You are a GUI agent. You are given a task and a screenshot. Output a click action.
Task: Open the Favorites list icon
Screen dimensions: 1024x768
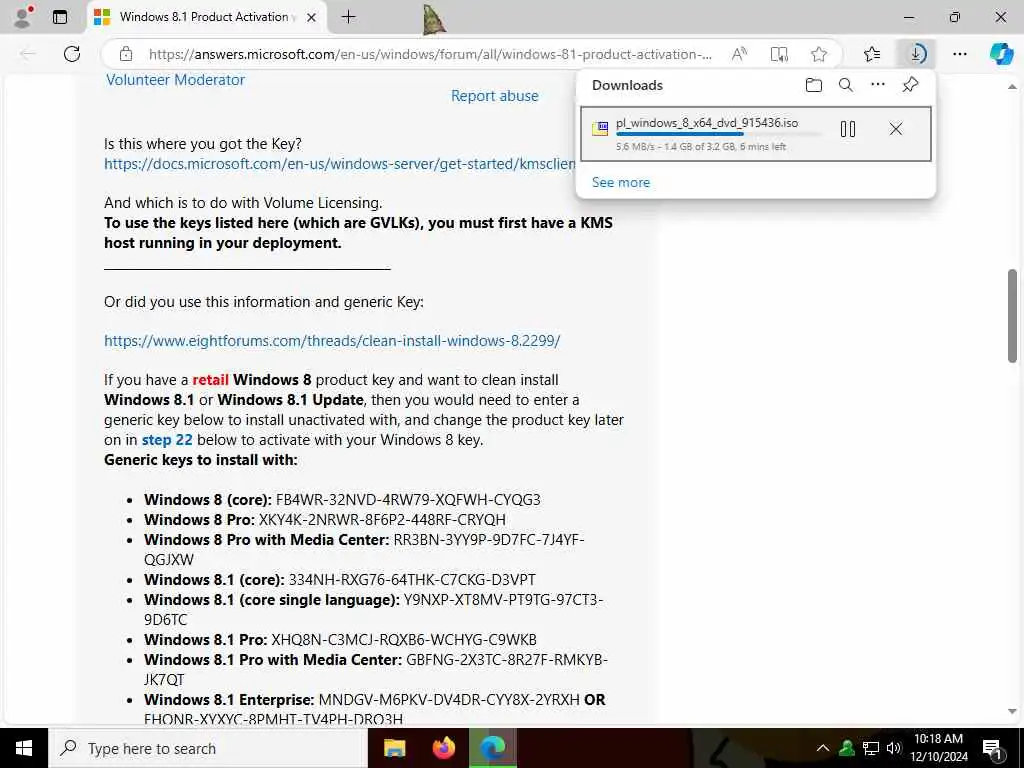pyautogui.click(x=872, y=54)
